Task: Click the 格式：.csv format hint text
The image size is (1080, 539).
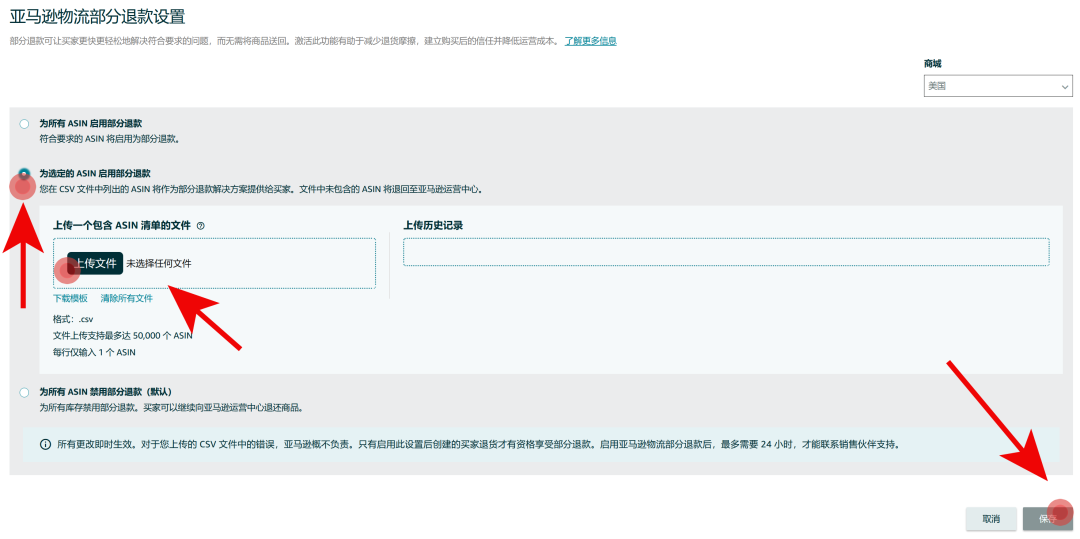Action: (73, 319)
